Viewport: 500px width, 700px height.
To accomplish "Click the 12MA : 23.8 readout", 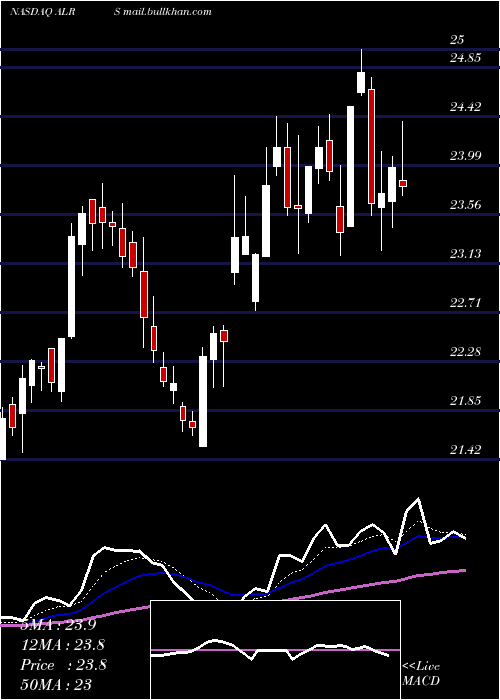I will coord(64,645).
